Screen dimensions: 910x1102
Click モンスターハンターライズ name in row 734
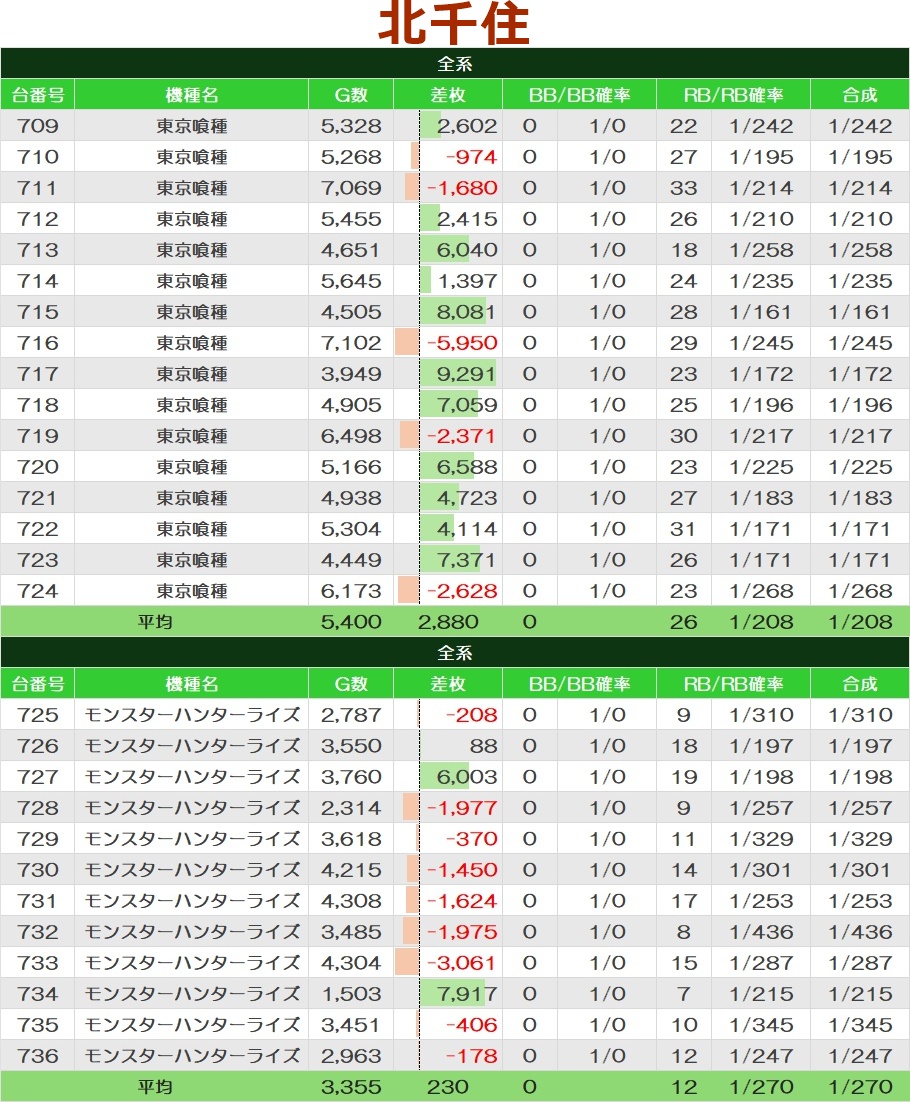192,994
